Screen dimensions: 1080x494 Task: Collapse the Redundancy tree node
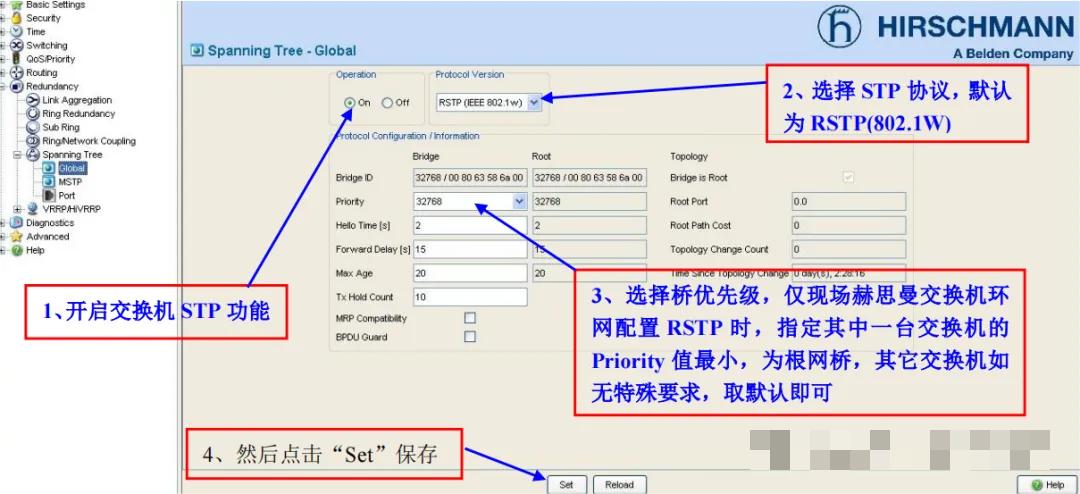pos(3,87)
